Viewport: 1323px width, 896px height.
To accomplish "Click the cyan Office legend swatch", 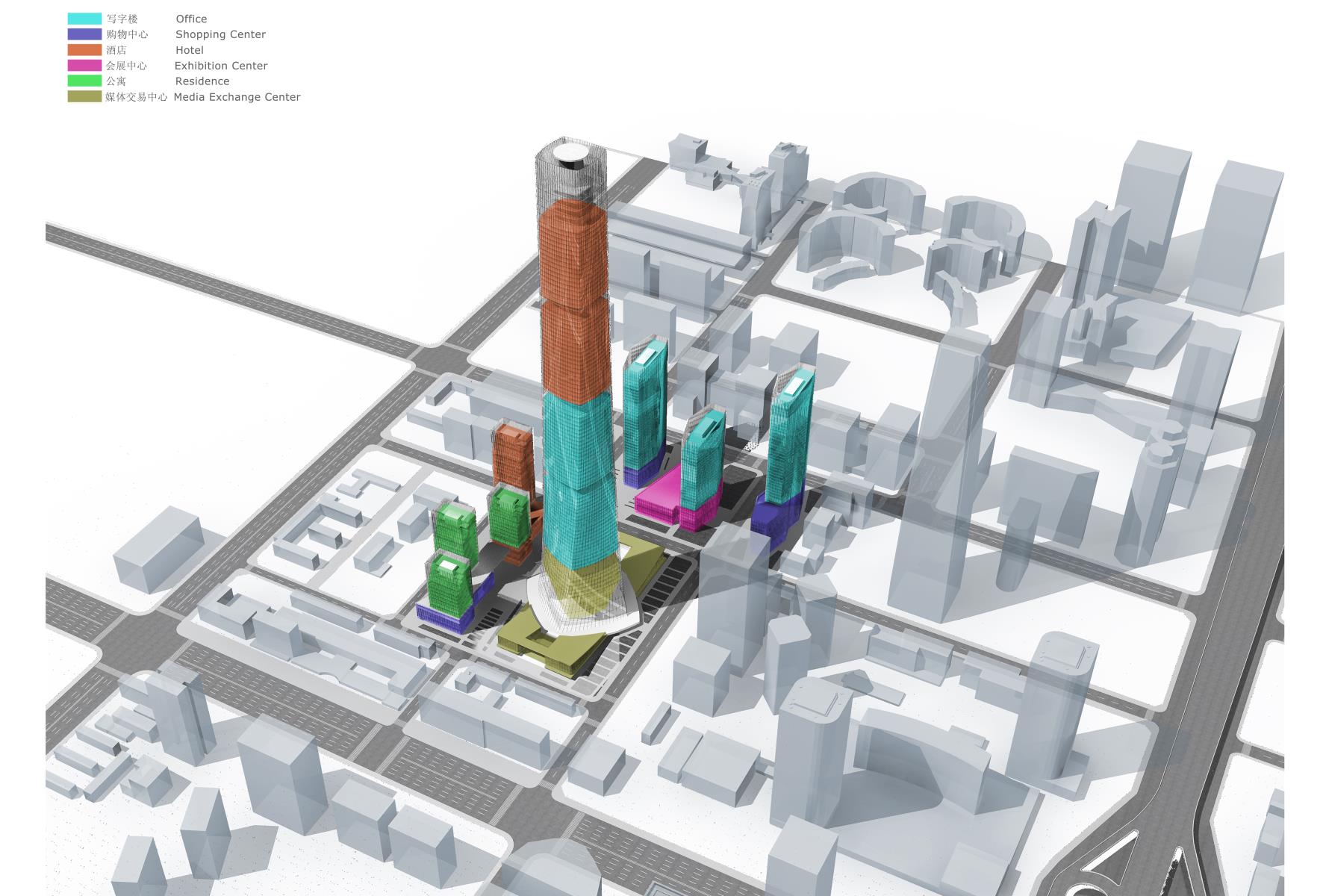I will pyautogui.click(x=84, y=19).
